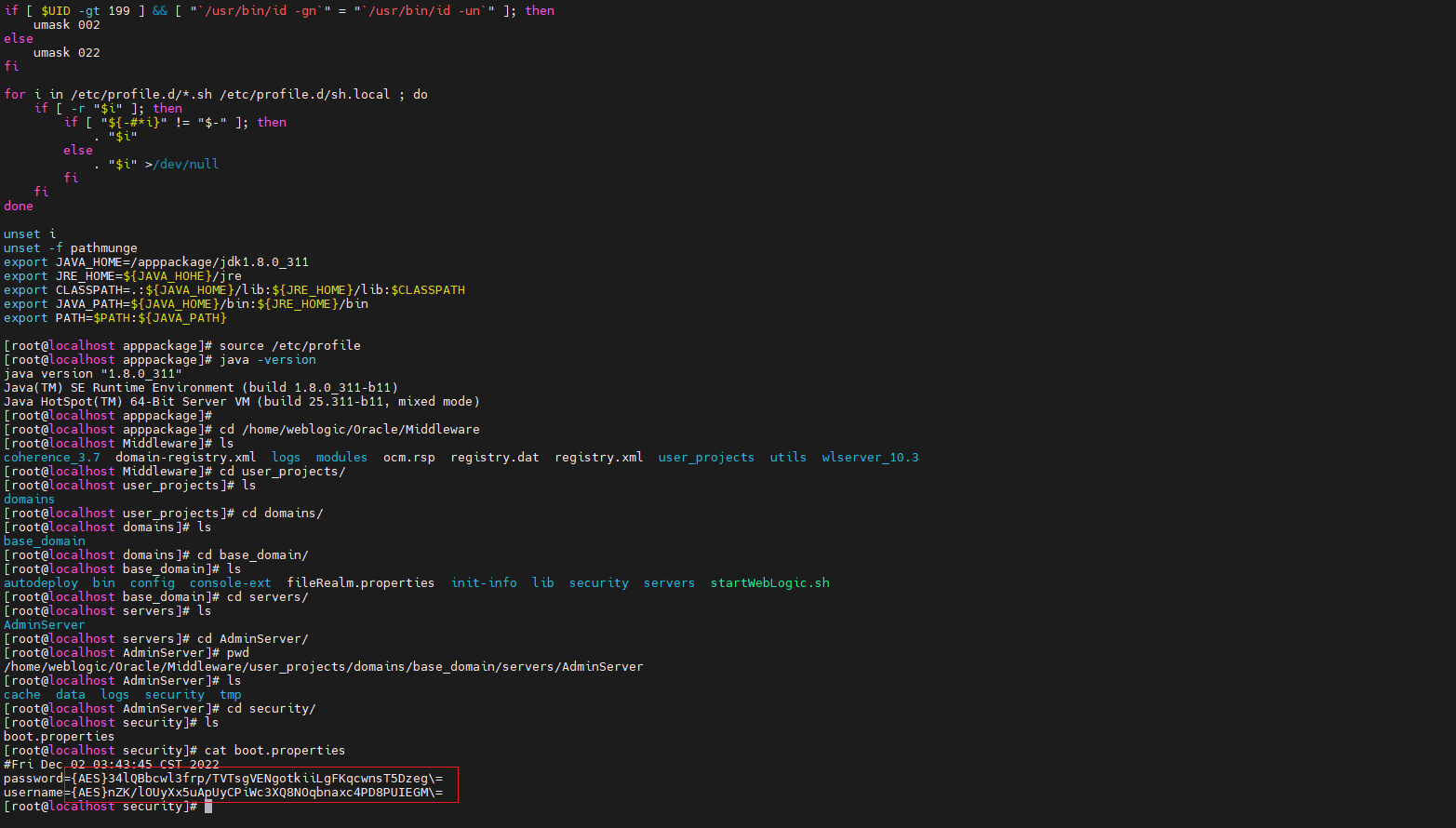
Task: Click the 'cache' directory name
Action: coord(22,695)
